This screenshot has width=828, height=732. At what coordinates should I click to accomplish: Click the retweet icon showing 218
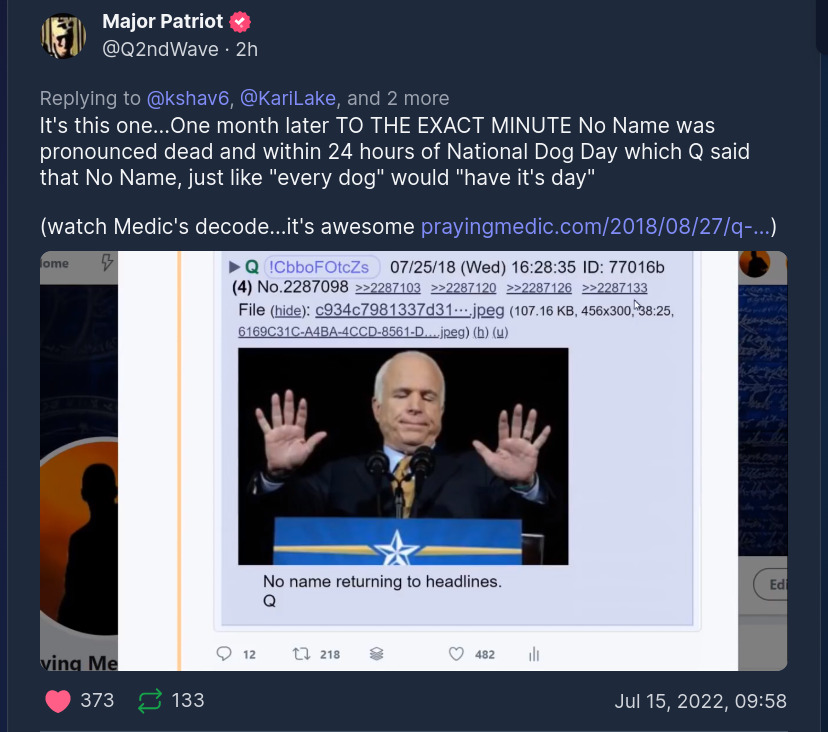coord(301,654)
